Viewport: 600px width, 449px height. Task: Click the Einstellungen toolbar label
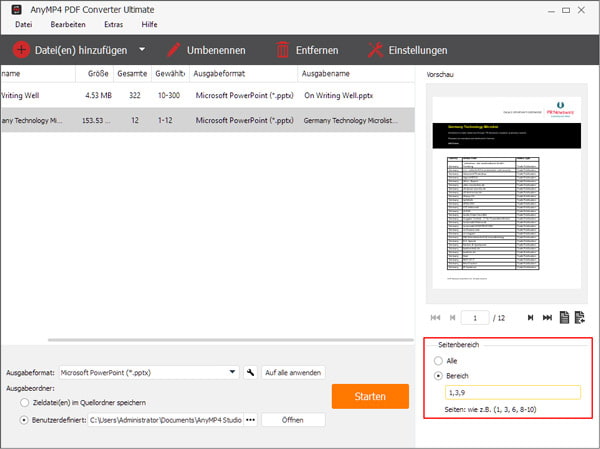point(418,50)
